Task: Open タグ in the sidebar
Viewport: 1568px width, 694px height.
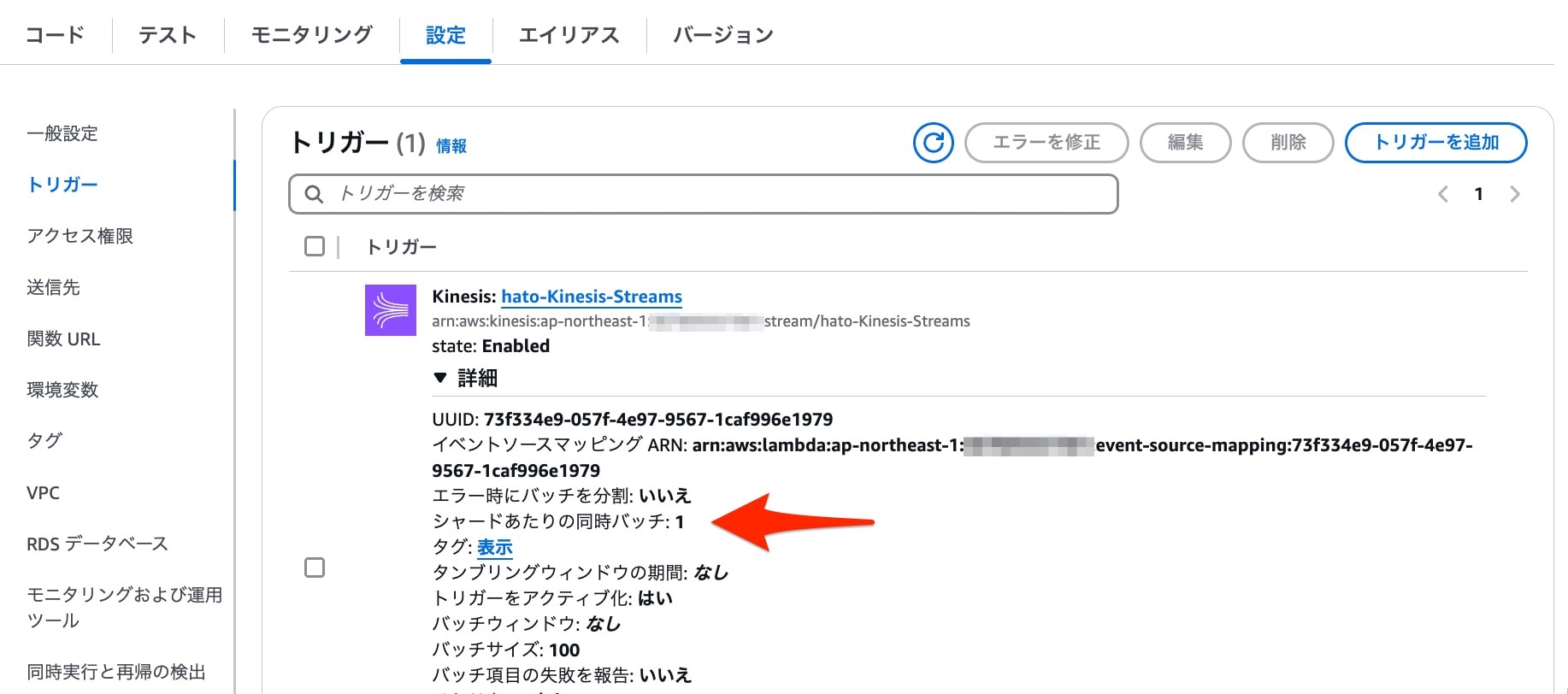Action: tap(44, 440)
